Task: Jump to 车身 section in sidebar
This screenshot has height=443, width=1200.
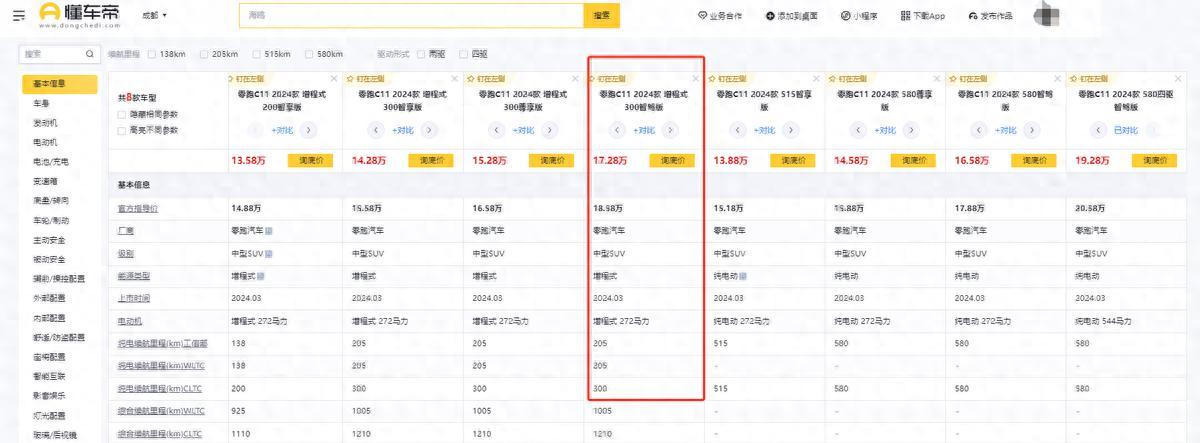Action: (x=41, y=103)
